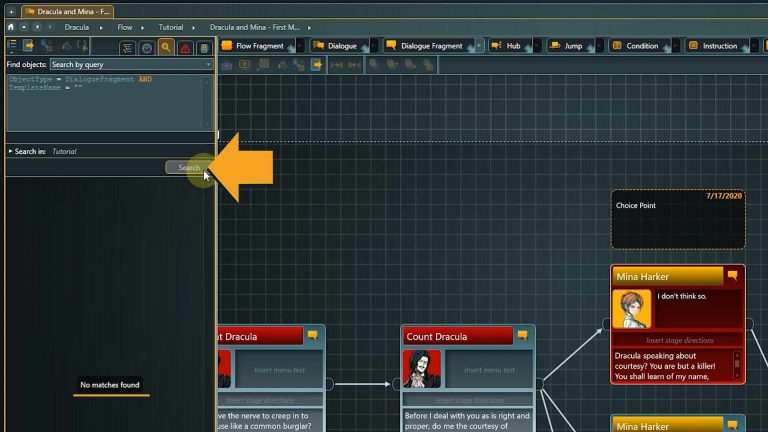
Task: Expand the Jump template arrow
Action: coord(599,46)
